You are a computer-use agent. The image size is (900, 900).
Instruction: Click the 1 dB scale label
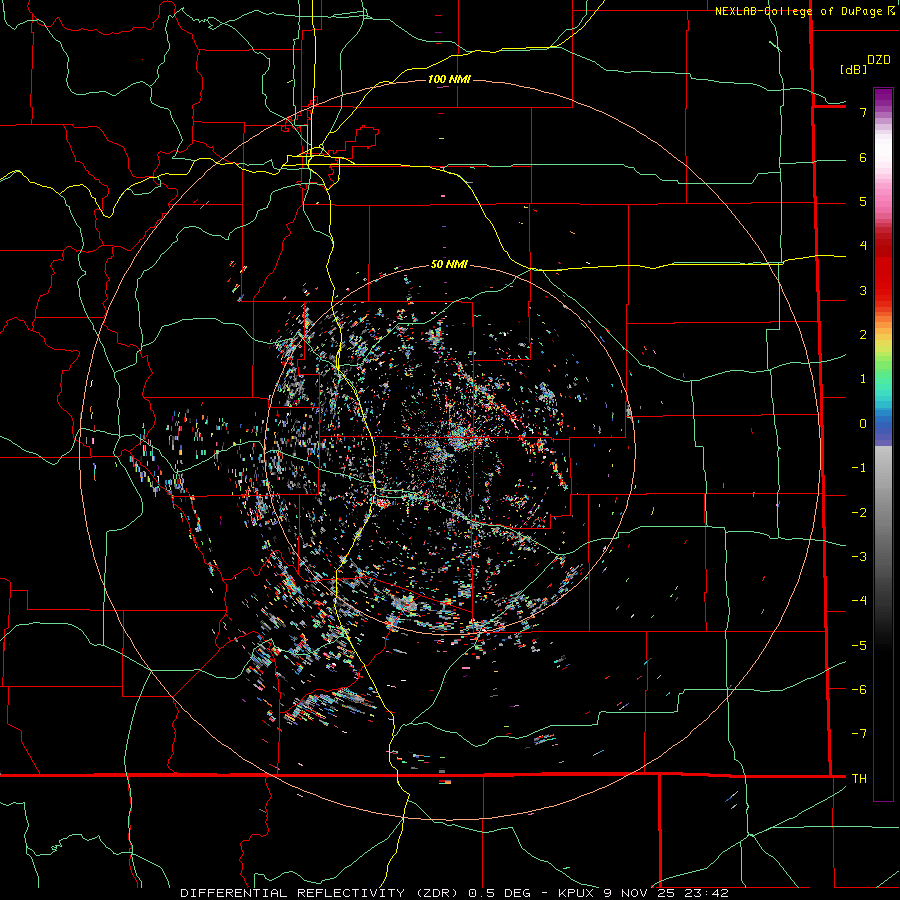863,379
